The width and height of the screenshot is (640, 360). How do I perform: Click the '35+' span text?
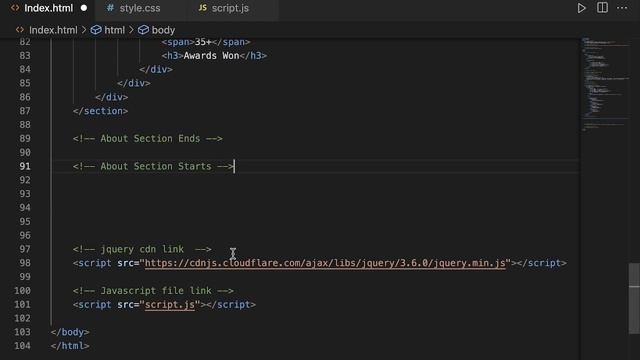pyautogui.click(x=203, y=42)
